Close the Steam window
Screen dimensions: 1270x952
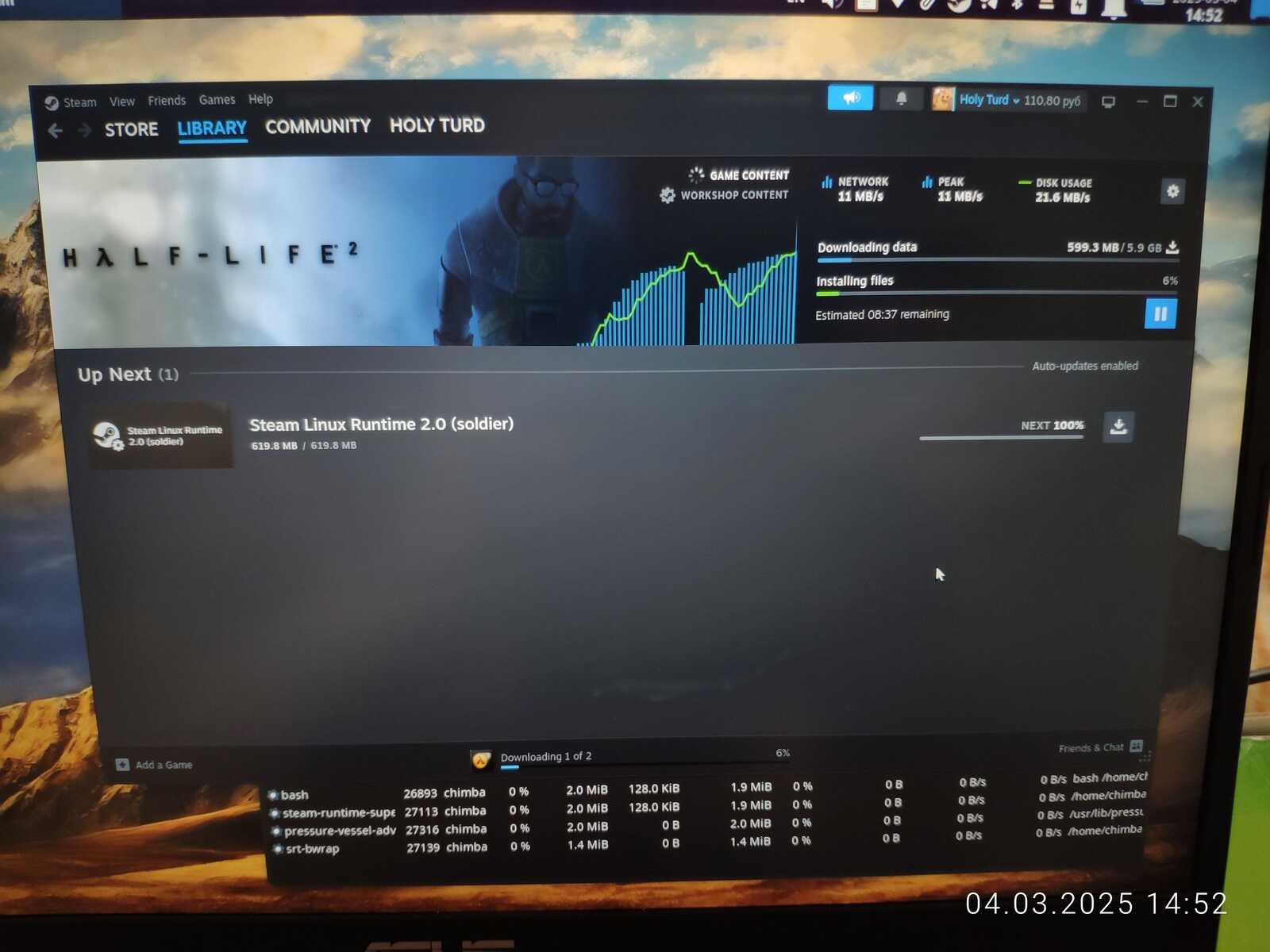[x=1198, y=102]
